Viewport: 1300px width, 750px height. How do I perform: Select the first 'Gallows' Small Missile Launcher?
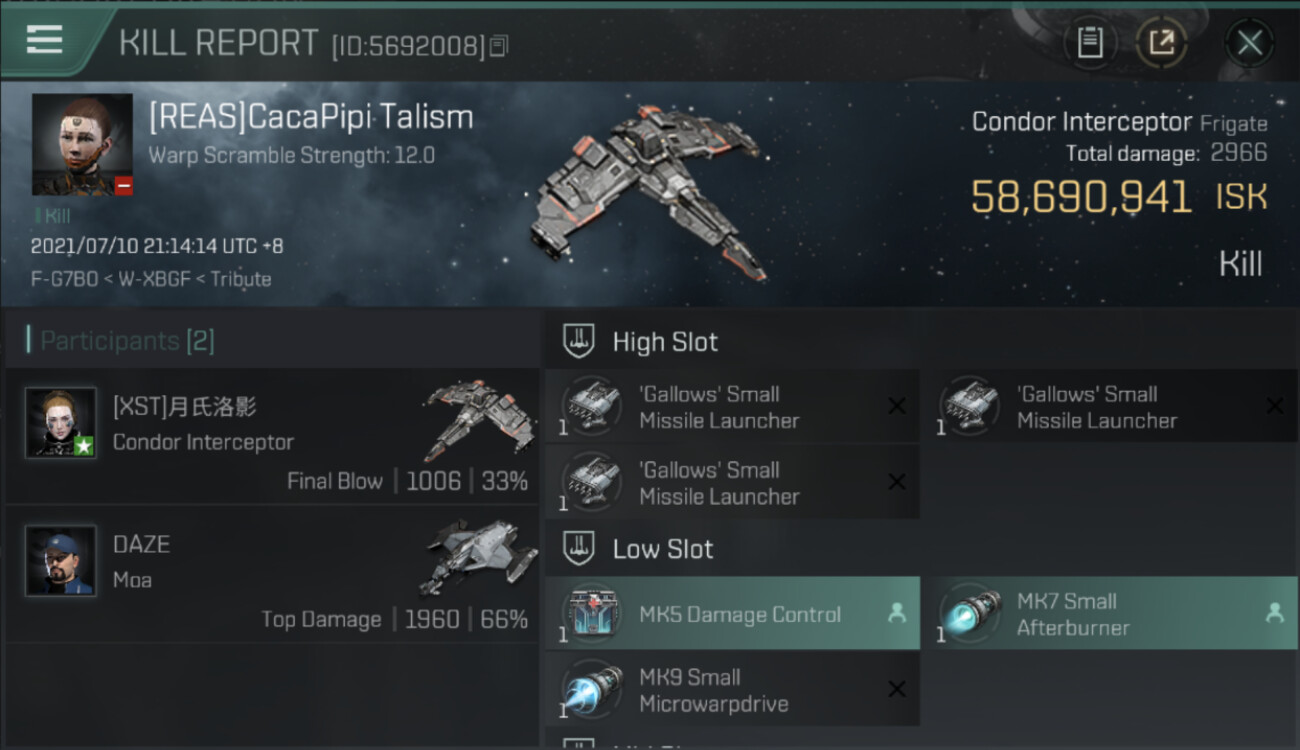pyautogui.click(x=732, y=406)
